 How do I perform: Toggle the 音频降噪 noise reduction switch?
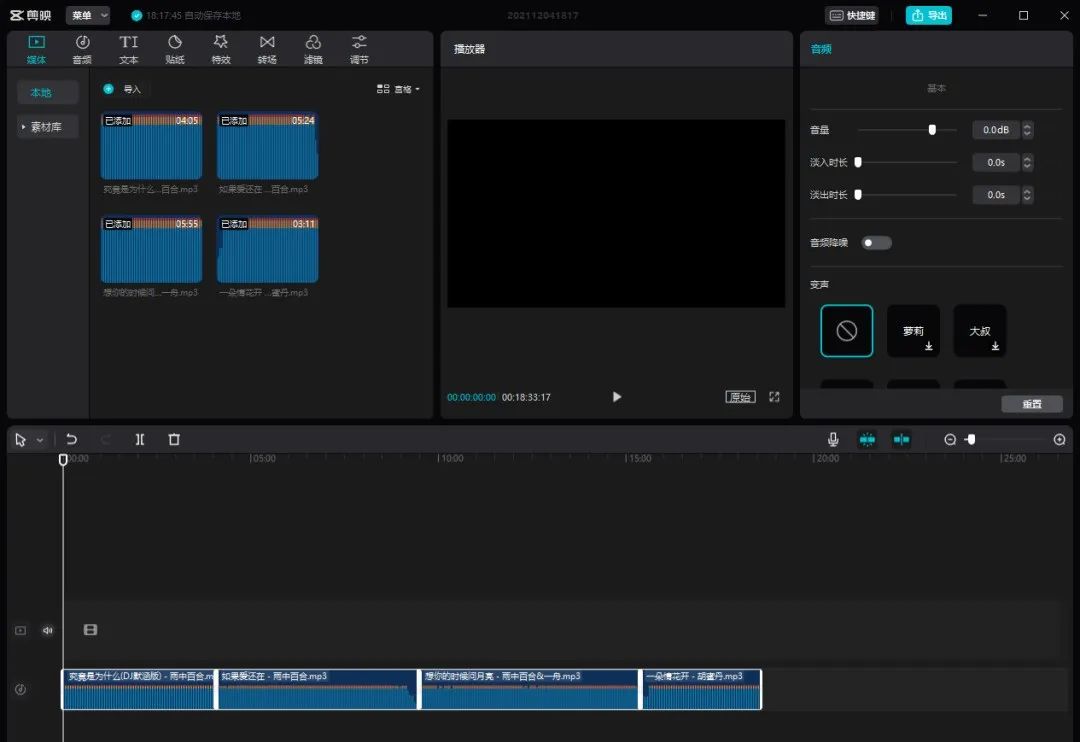876,243
